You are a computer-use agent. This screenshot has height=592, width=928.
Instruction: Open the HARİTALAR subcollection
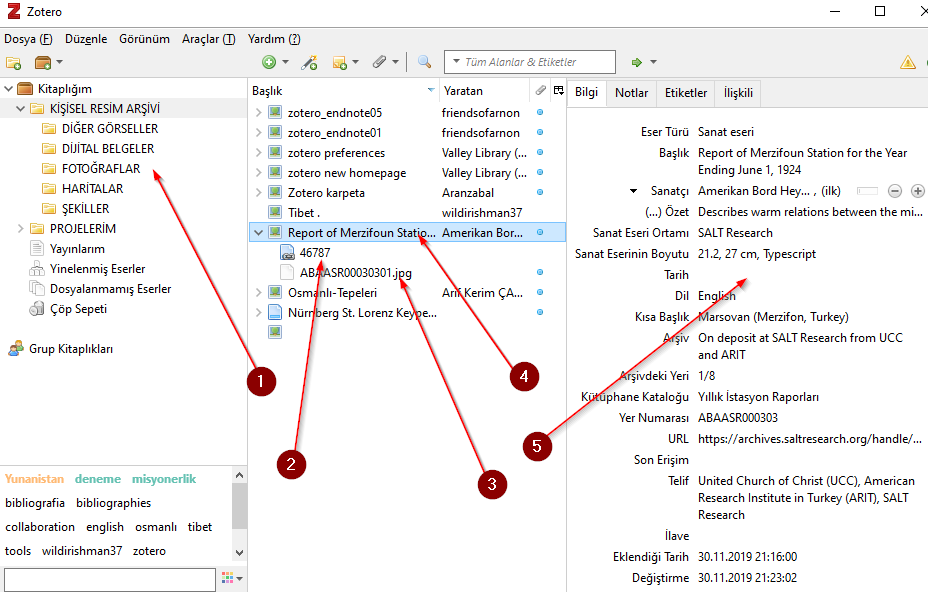[92, 189]
